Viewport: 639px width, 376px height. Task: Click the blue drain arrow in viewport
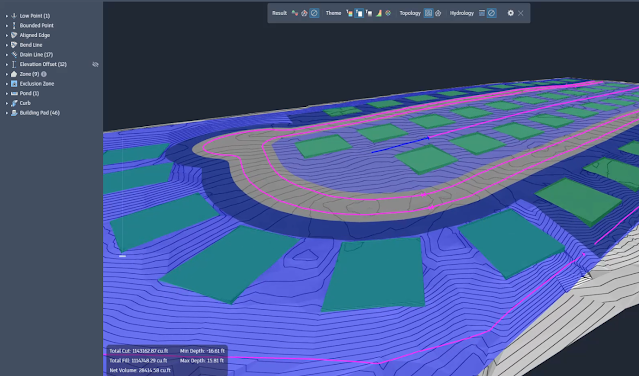point(400,145)
